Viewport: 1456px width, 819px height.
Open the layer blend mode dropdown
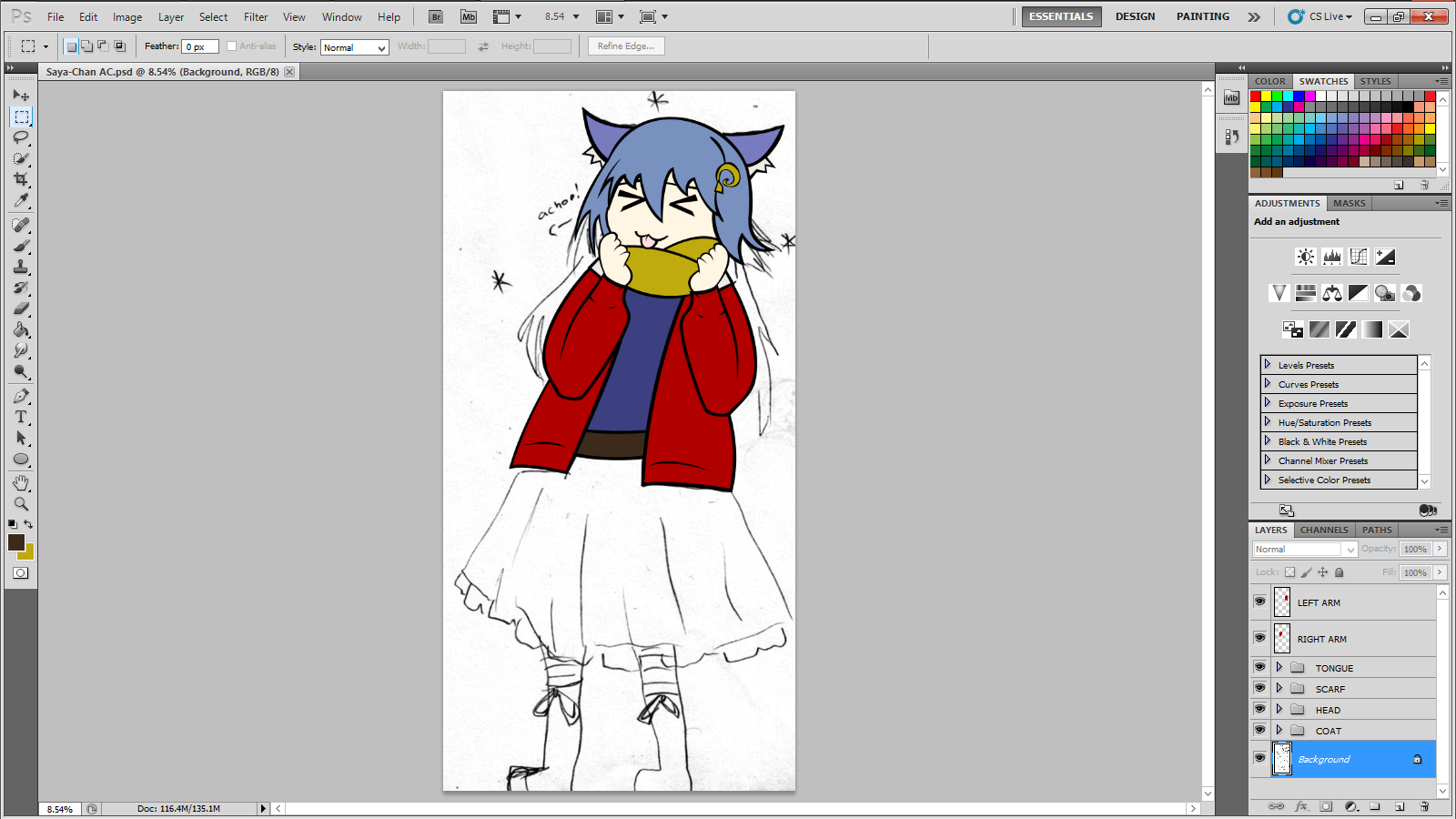(1305, 549)
